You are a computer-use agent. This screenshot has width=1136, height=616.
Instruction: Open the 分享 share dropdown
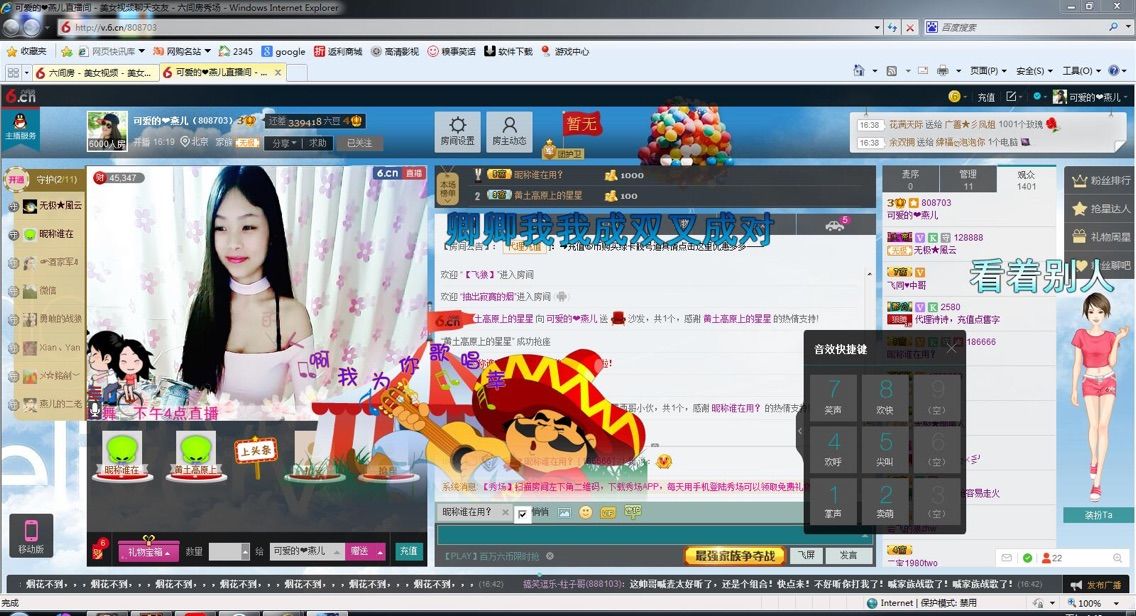pyautogui.click(x=284, y=143)
